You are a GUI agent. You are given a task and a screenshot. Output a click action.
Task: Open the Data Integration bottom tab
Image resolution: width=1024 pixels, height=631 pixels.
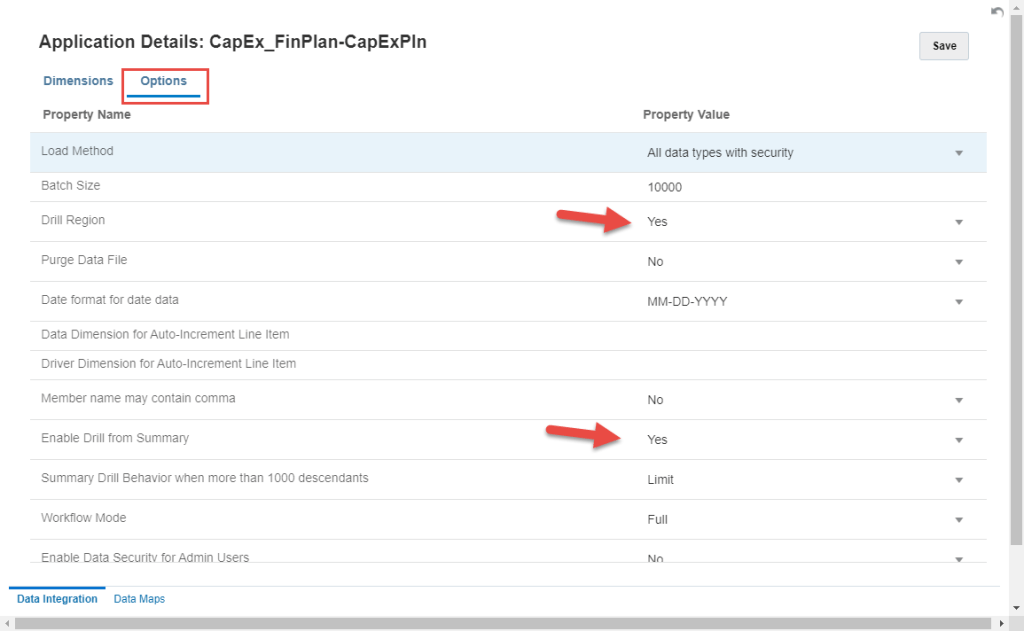point(57,599)
